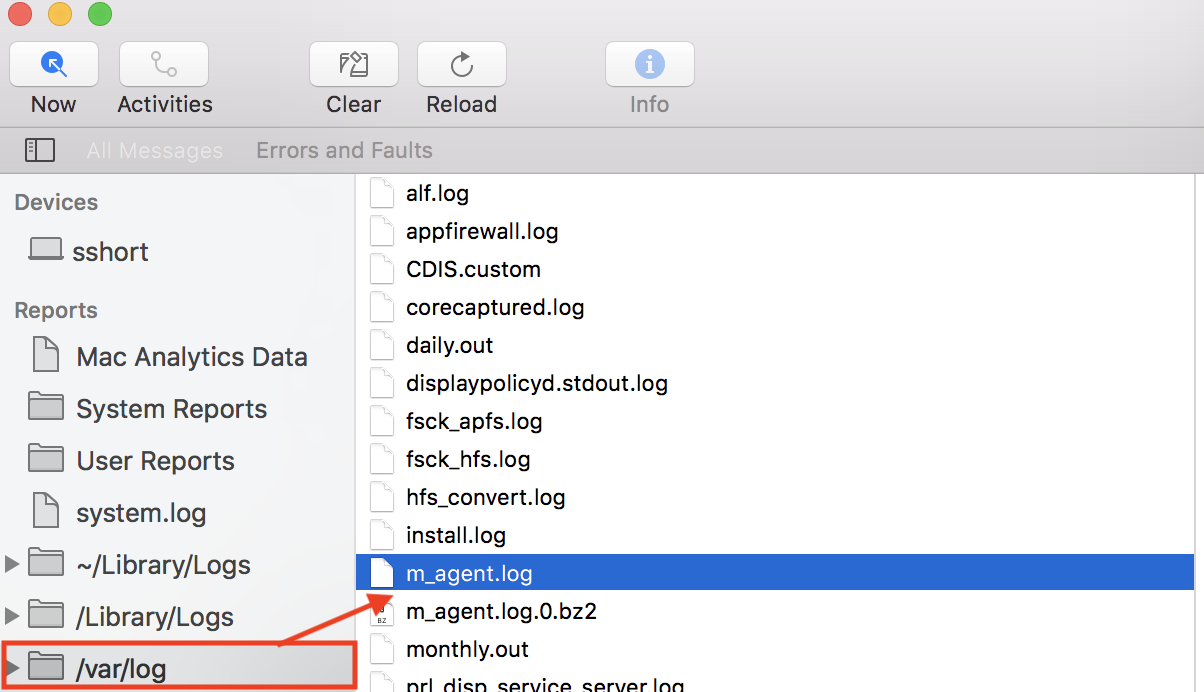Click the Clear toolbar icon
This screenshot has height=692, width=1204.
(354, 64)
